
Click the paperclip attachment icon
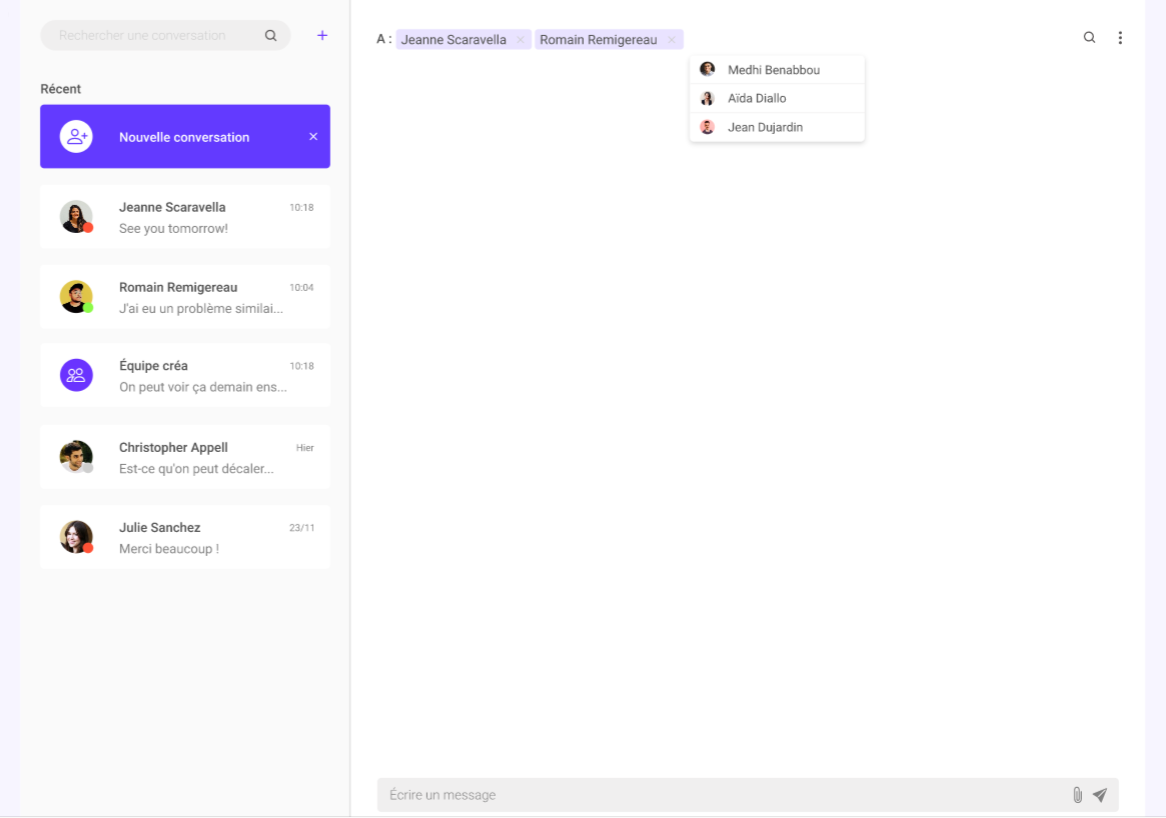1078,795
